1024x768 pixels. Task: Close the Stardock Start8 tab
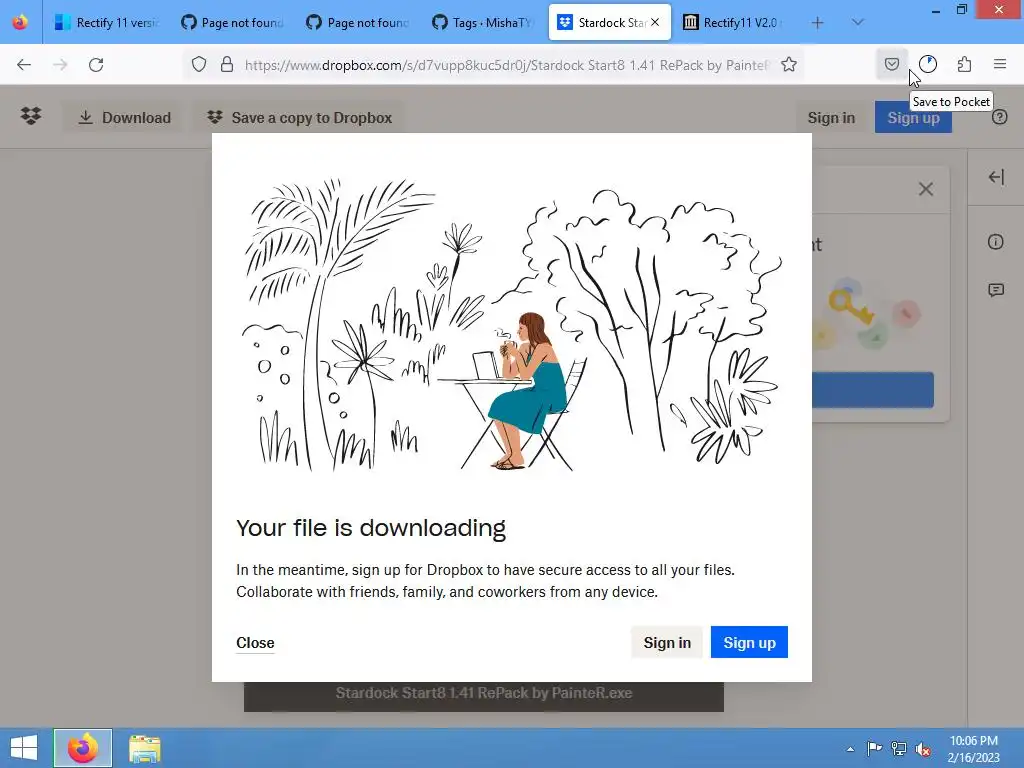655,22
